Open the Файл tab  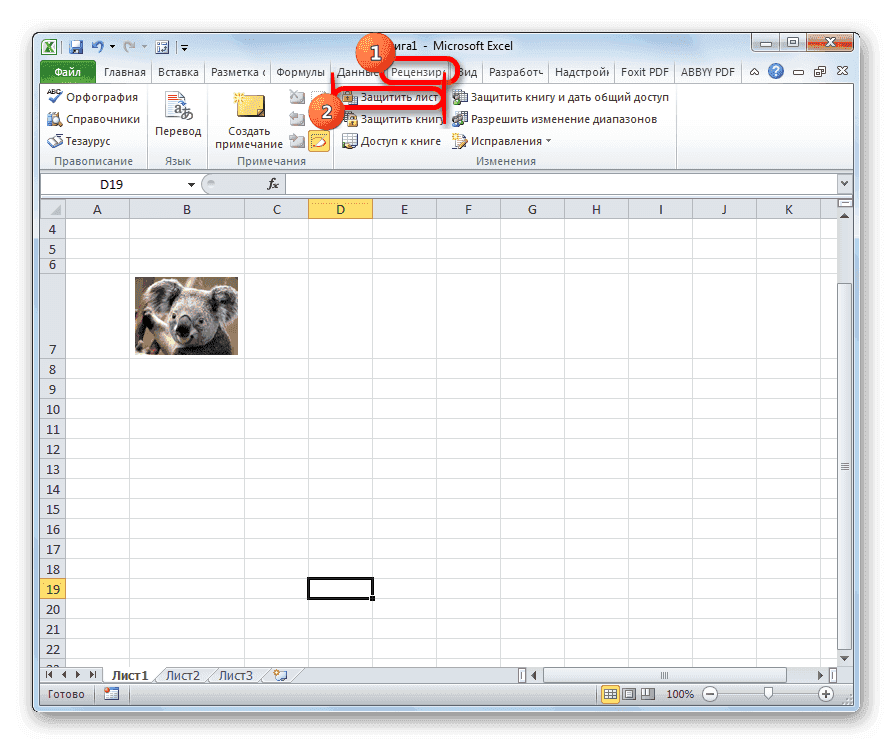(x=66, y=72)
